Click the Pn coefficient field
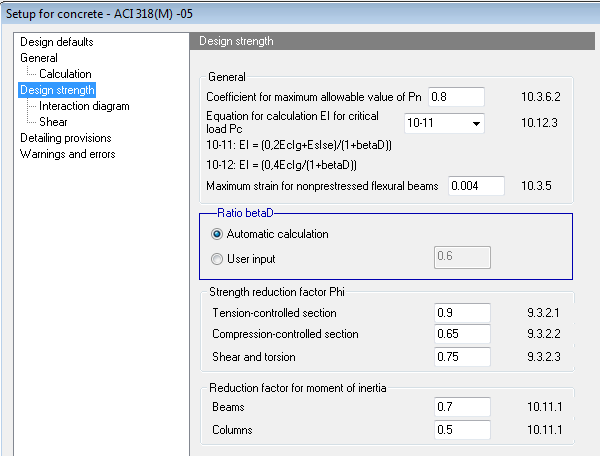 click(456, 97)
